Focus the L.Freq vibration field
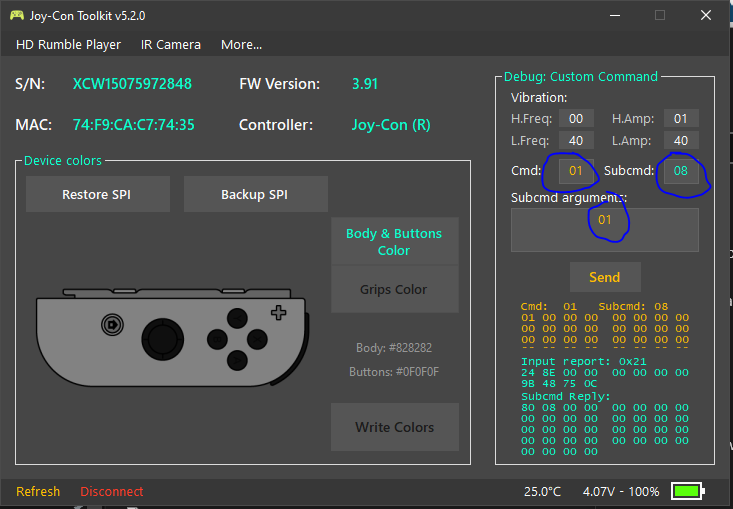The height and width of the screenshot is (509, 733). click(x=576, y=140)
